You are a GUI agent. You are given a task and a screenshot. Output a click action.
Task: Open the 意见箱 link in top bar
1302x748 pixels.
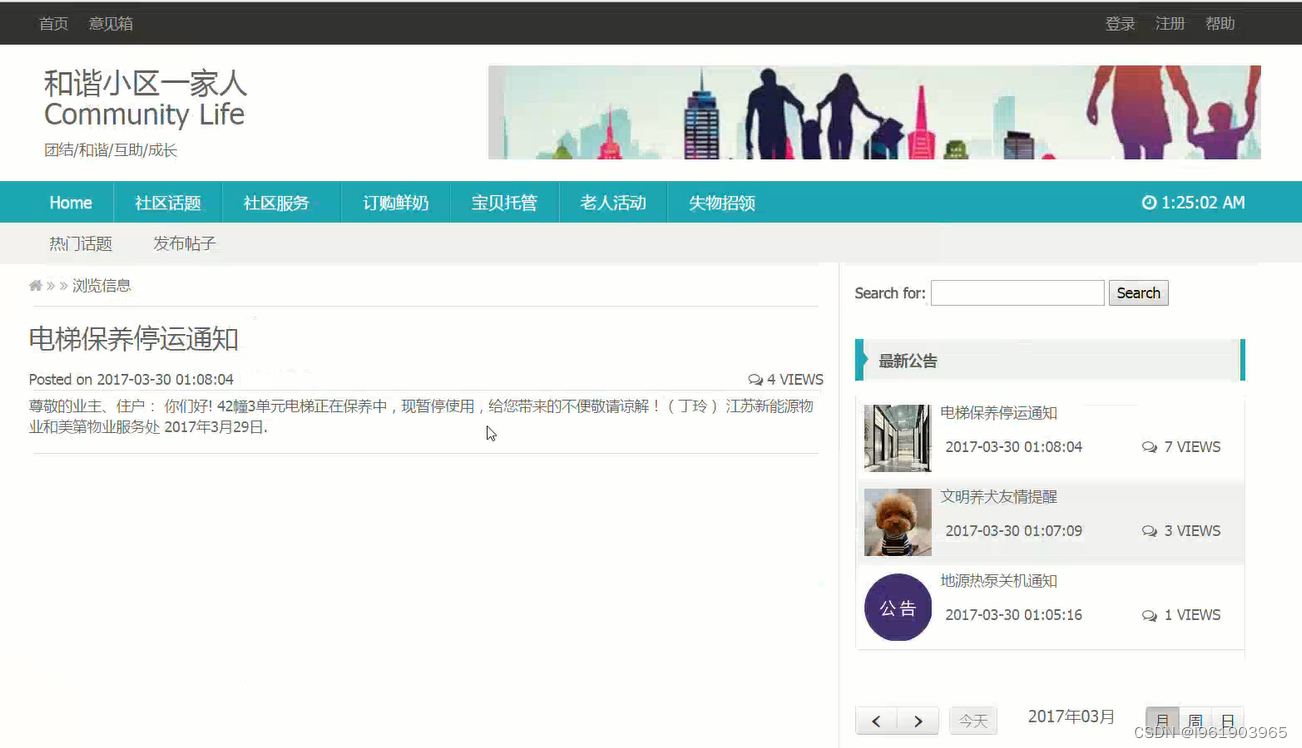[111, 24]
